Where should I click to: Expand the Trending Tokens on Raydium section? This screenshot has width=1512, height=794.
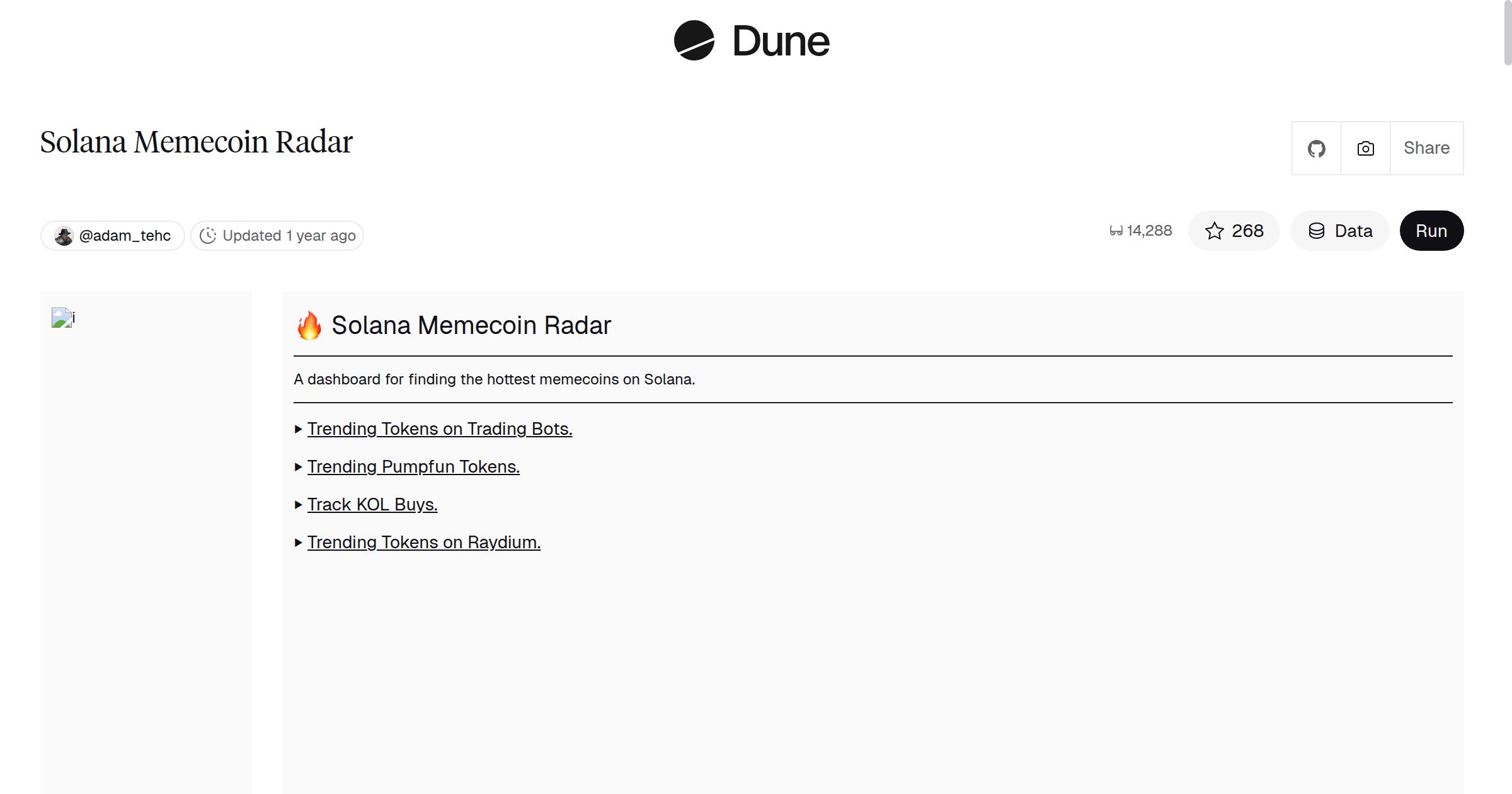point(297,542)
